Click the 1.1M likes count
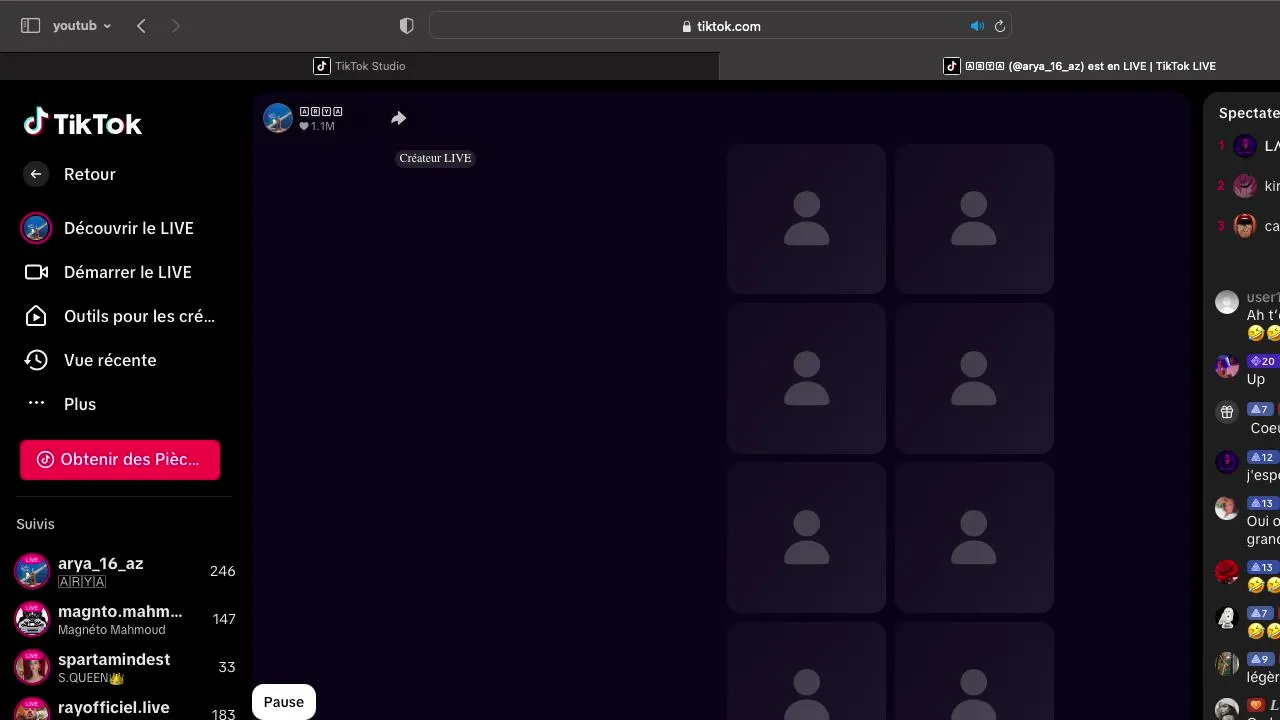Image resolution: width=1280 pixels, height=720 pixels. 317,126
